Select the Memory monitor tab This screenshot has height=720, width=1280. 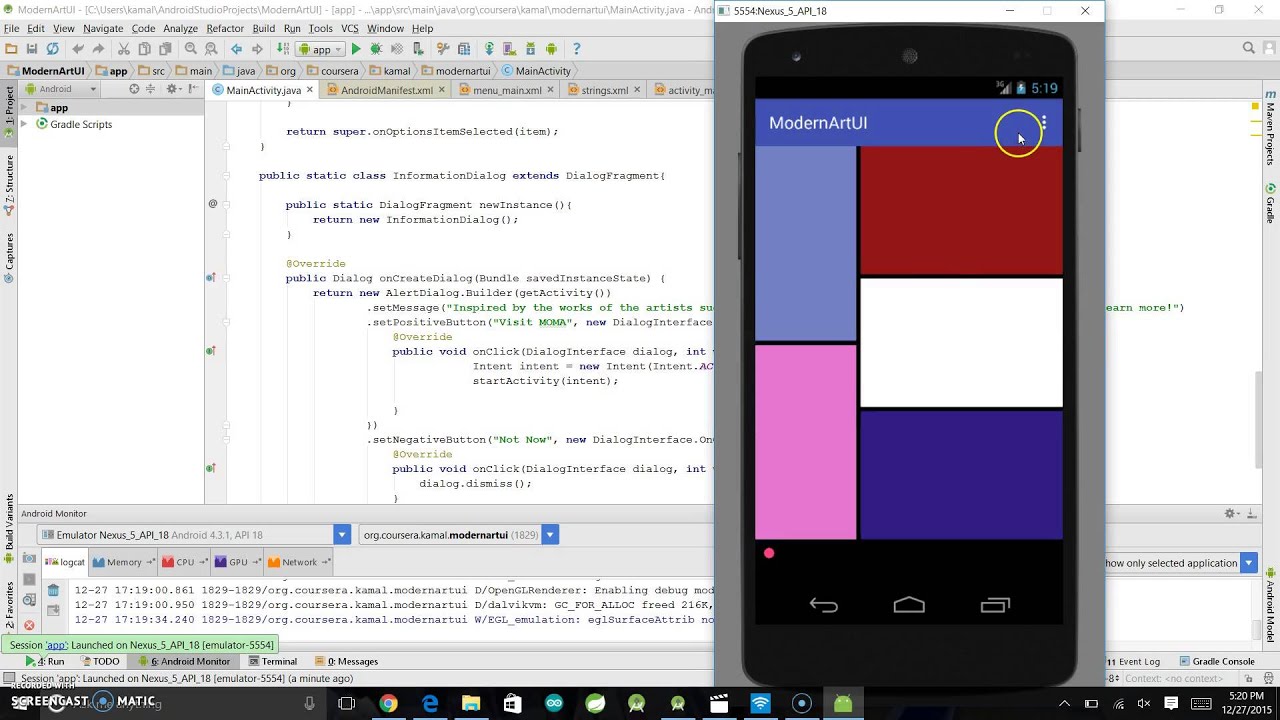pyautogui.click(x=124, y=562)
